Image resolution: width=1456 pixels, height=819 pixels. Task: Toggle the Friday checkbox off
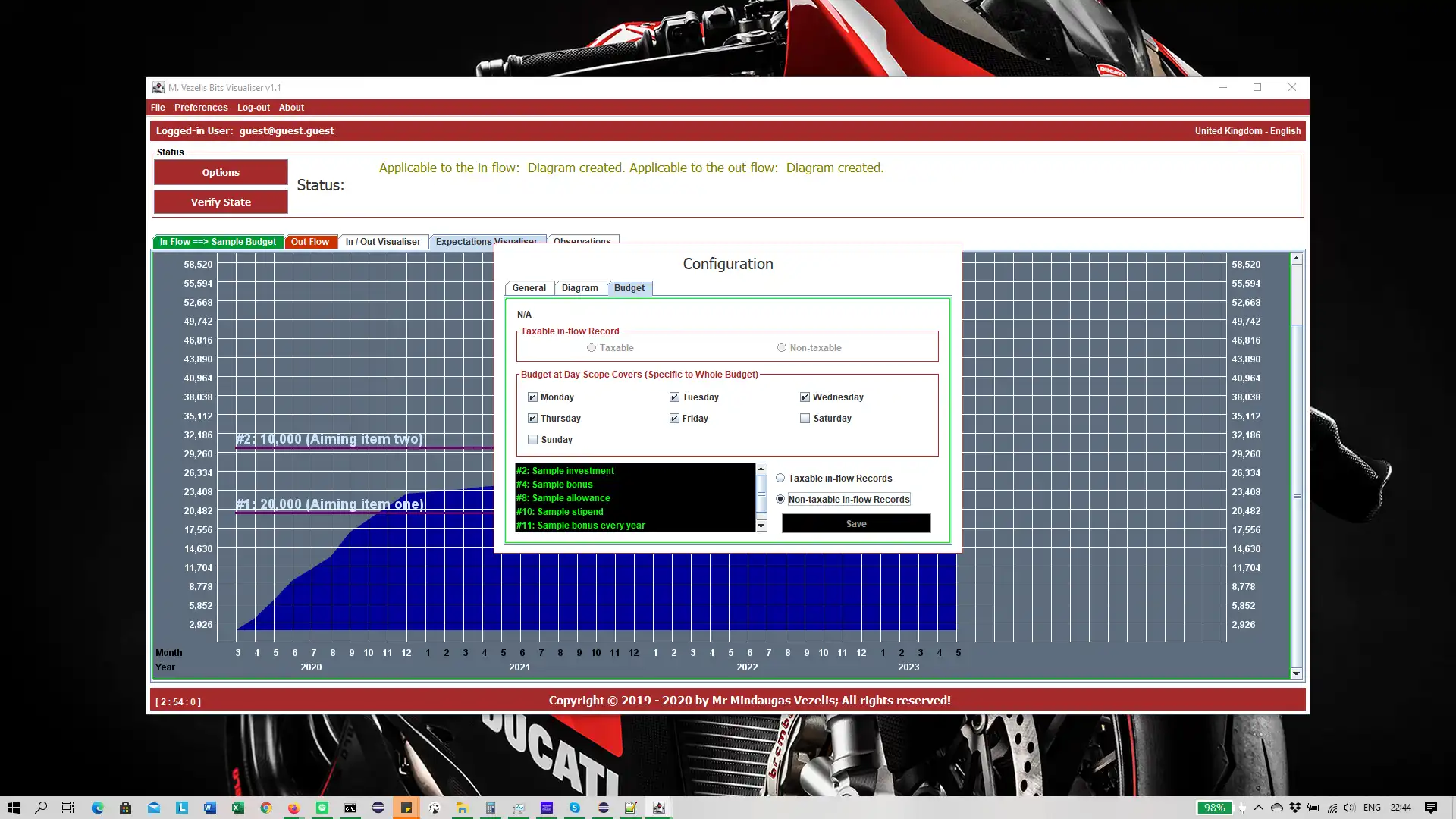tap(675, 418)
